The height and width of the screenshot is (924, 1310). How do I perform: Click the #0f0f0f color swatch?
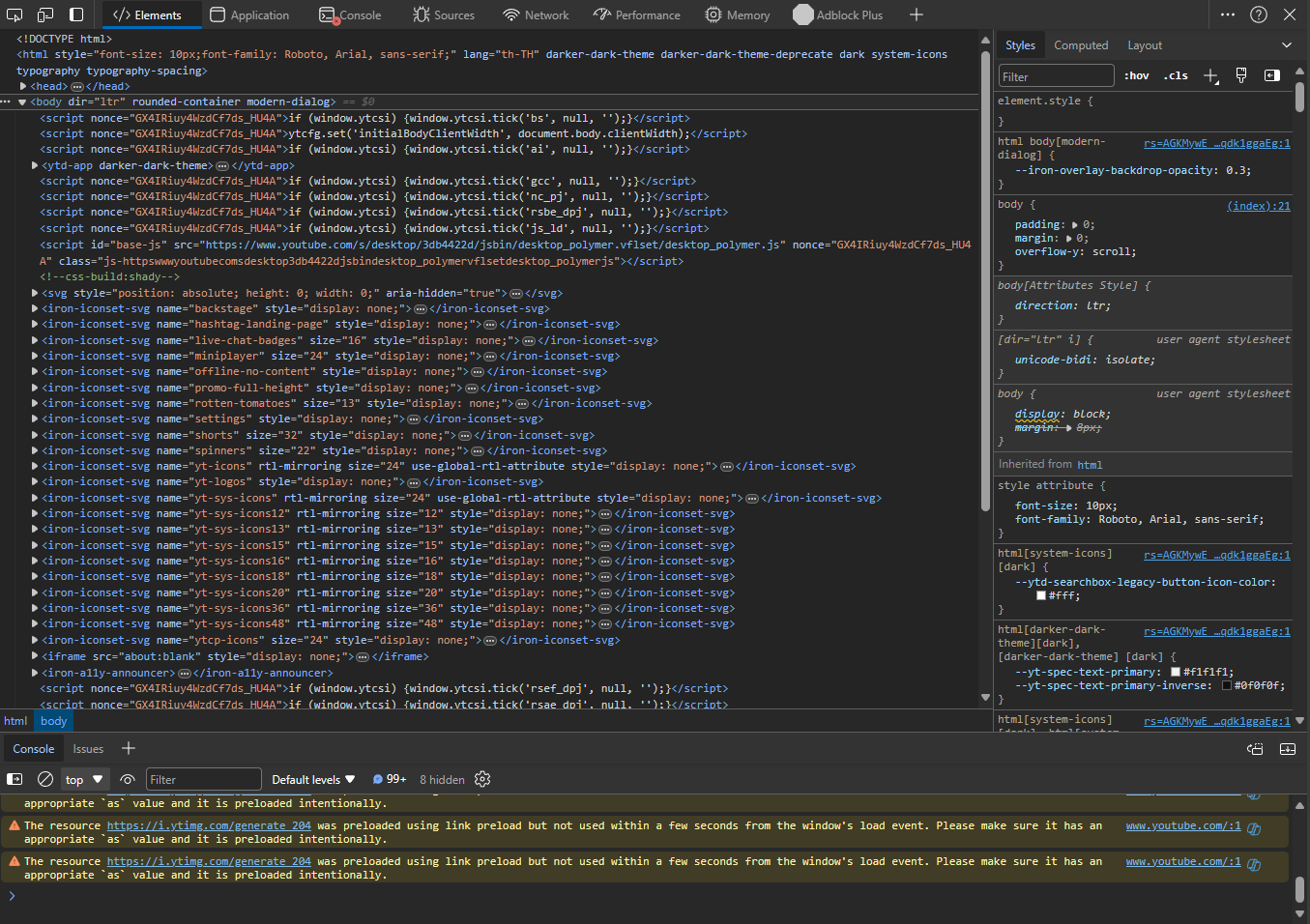pyautogui.click(x=1227, y=685)
